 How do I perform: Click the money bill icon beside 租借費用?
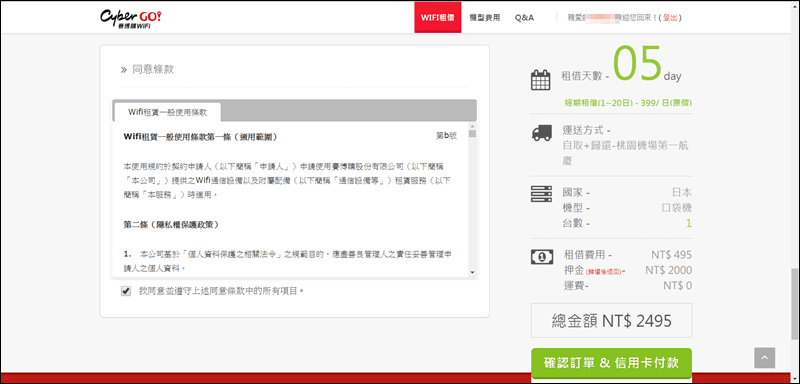[x=541, y=257]
